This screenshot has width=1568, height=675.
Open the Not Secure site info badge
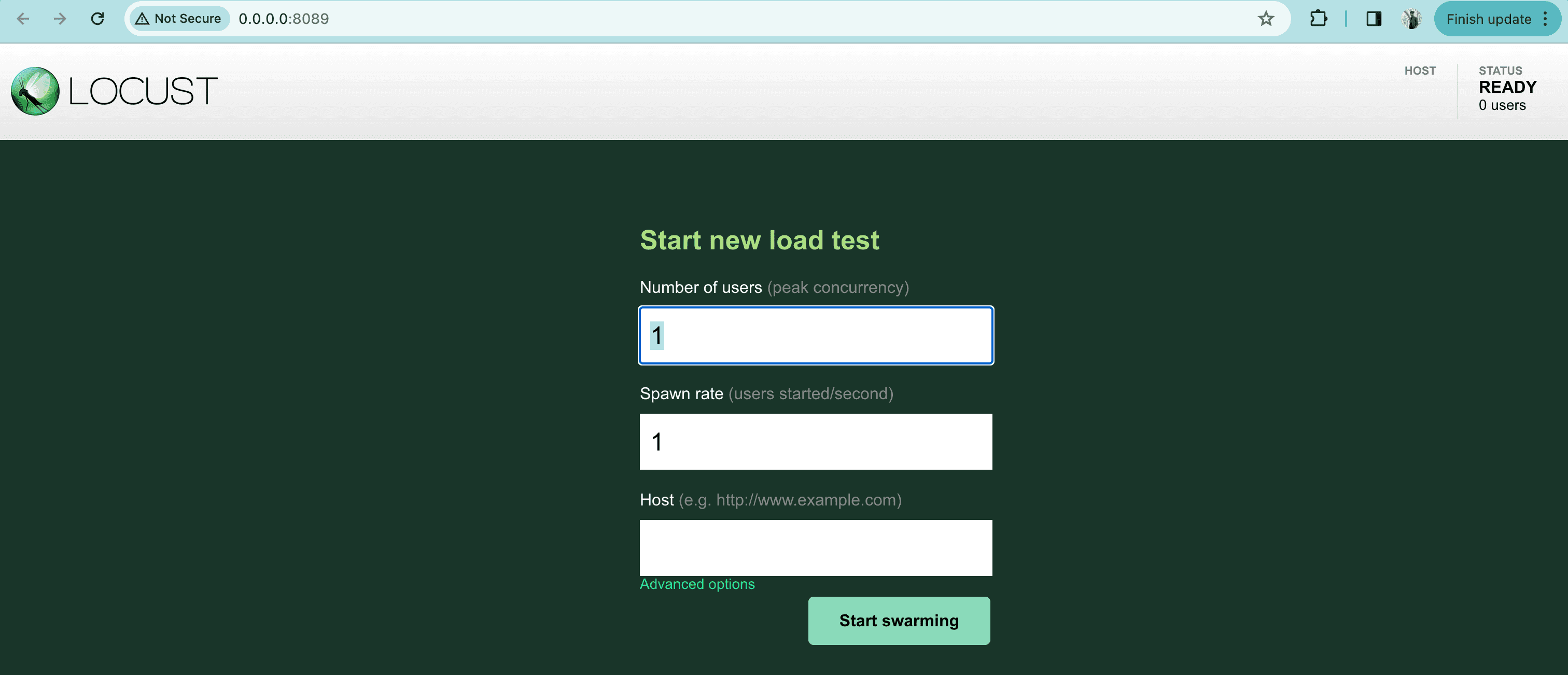point(179,19)
